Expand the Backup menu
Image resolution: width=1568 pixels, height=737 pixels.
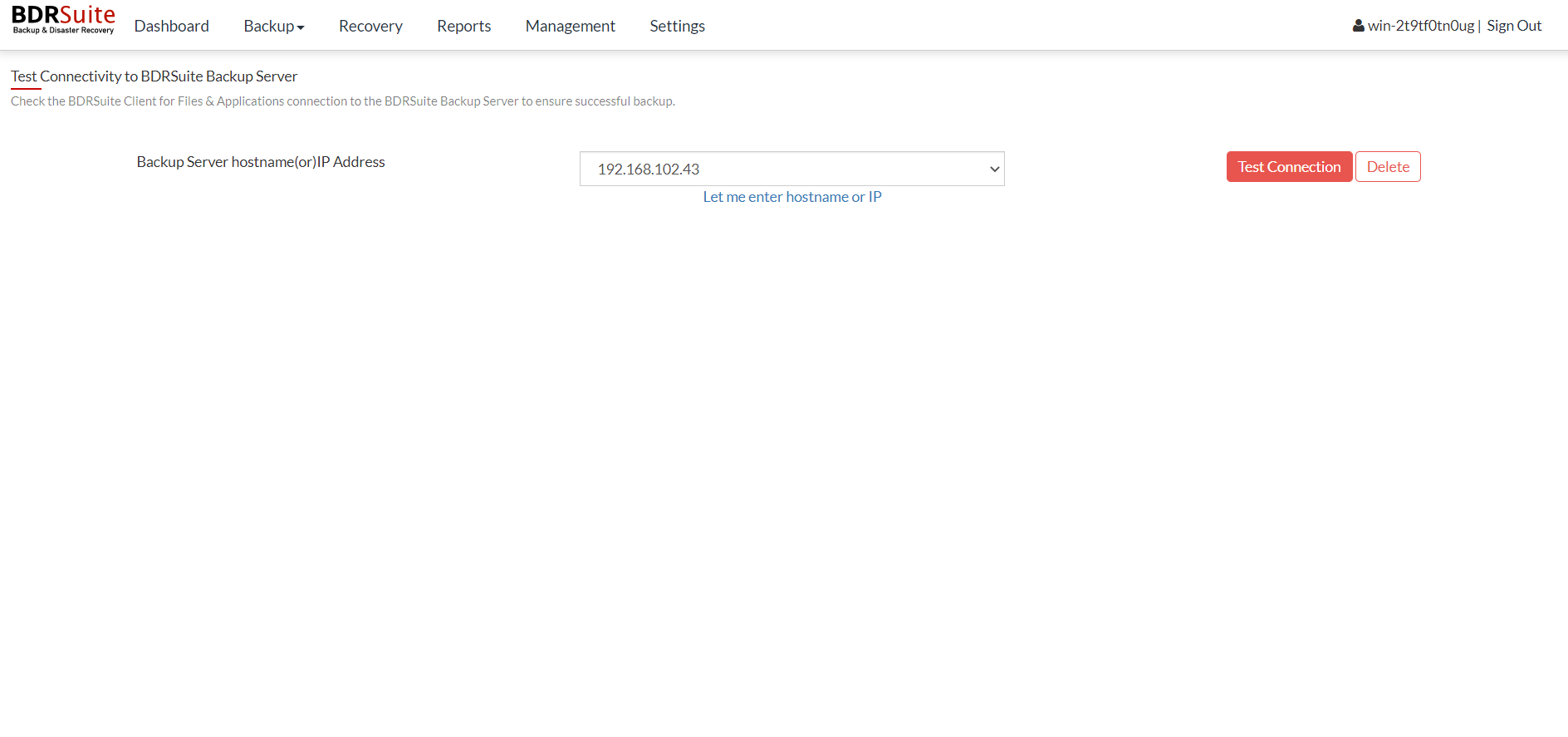tap(274, 26)
